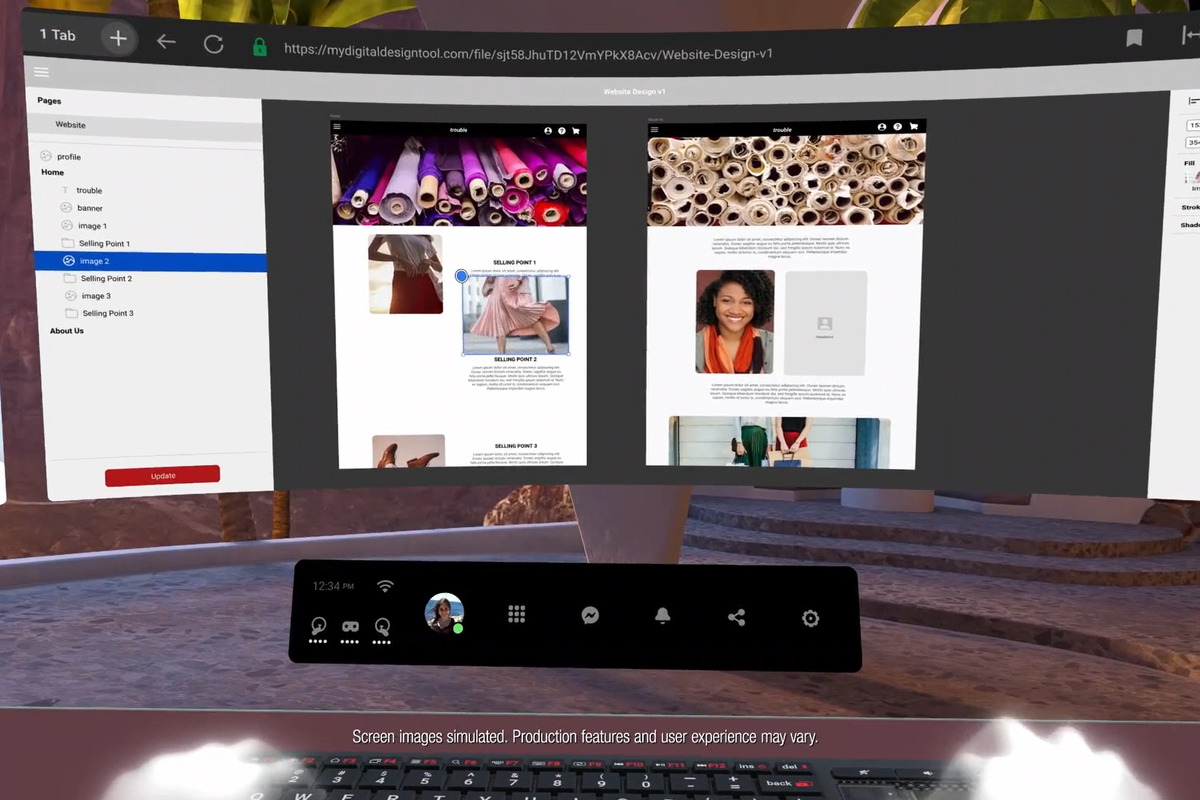Switch to the About Us page section
The width and height of the screenshot is (1200, 800).
click(66, 330)
